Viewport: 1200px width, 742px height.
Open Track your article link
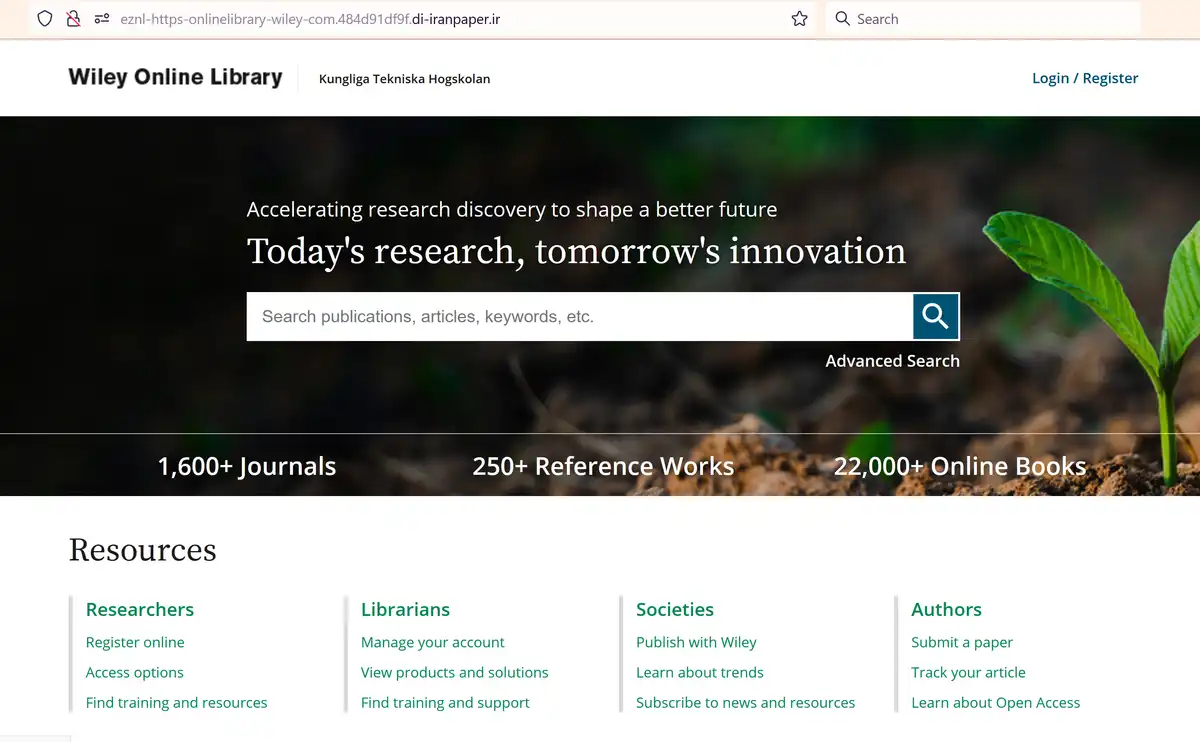pos(968,672)
